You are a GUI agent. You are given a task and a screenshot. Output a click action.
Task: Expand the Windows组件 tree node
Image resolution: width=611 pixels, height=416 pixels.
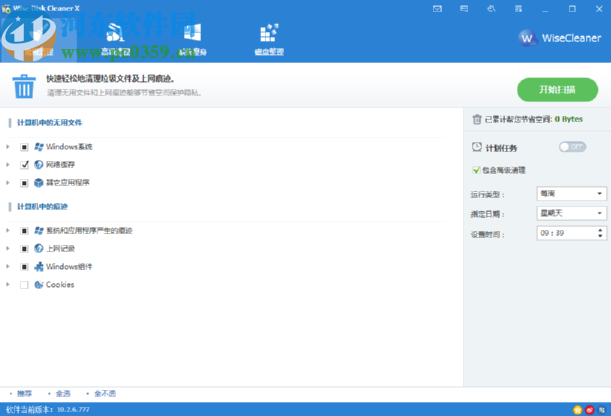(x=8, y=266)
